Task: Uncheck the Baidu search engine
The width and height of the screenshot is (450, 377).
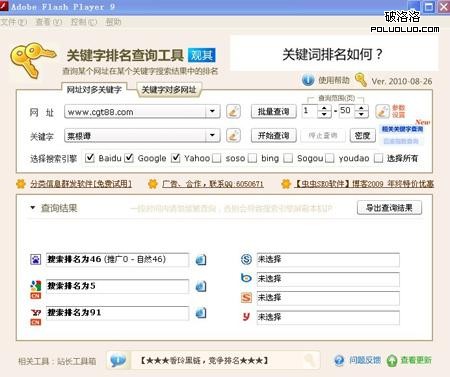Action: click(90, 158)
